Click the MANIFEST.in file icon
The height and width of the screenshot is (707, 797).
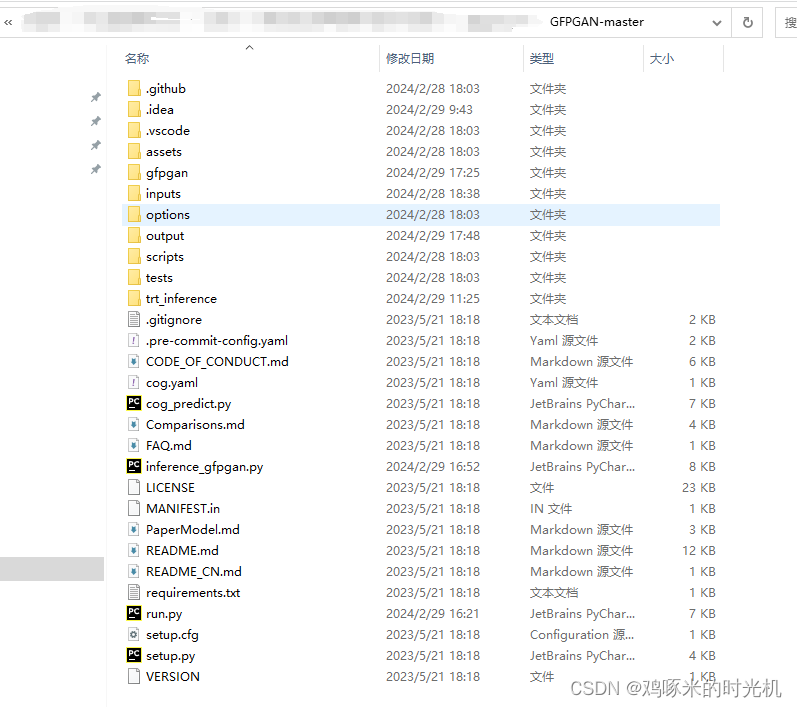(x=134, y=508)
